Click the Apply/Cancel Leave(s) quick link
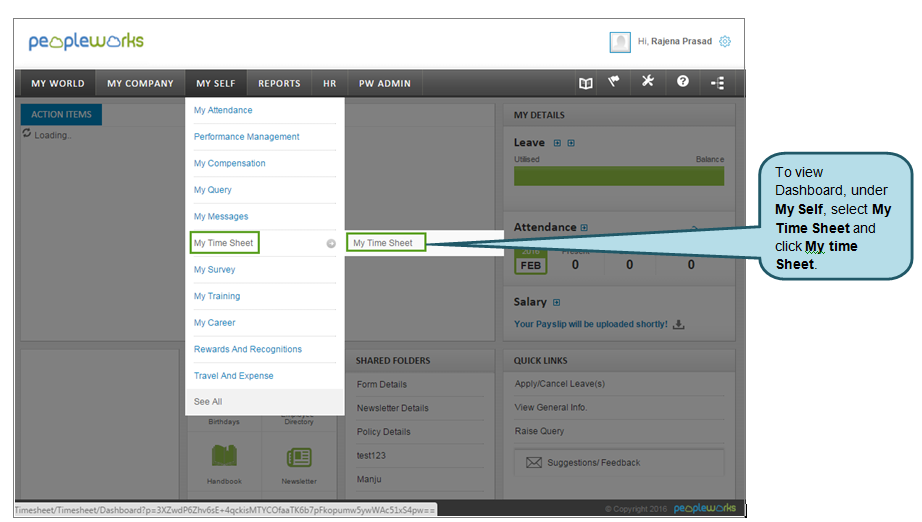The image size is (922, 522). tap(559, 384)
